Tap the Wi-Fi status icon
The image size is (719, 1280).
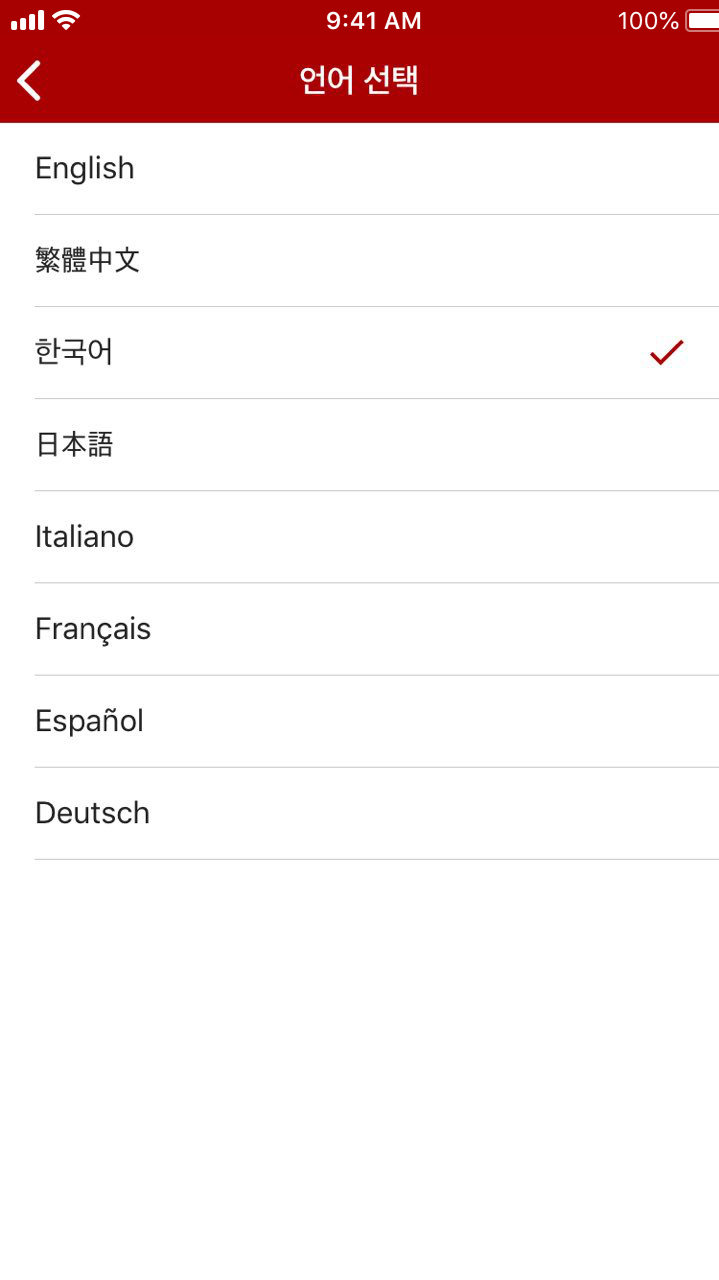point(66,20)
